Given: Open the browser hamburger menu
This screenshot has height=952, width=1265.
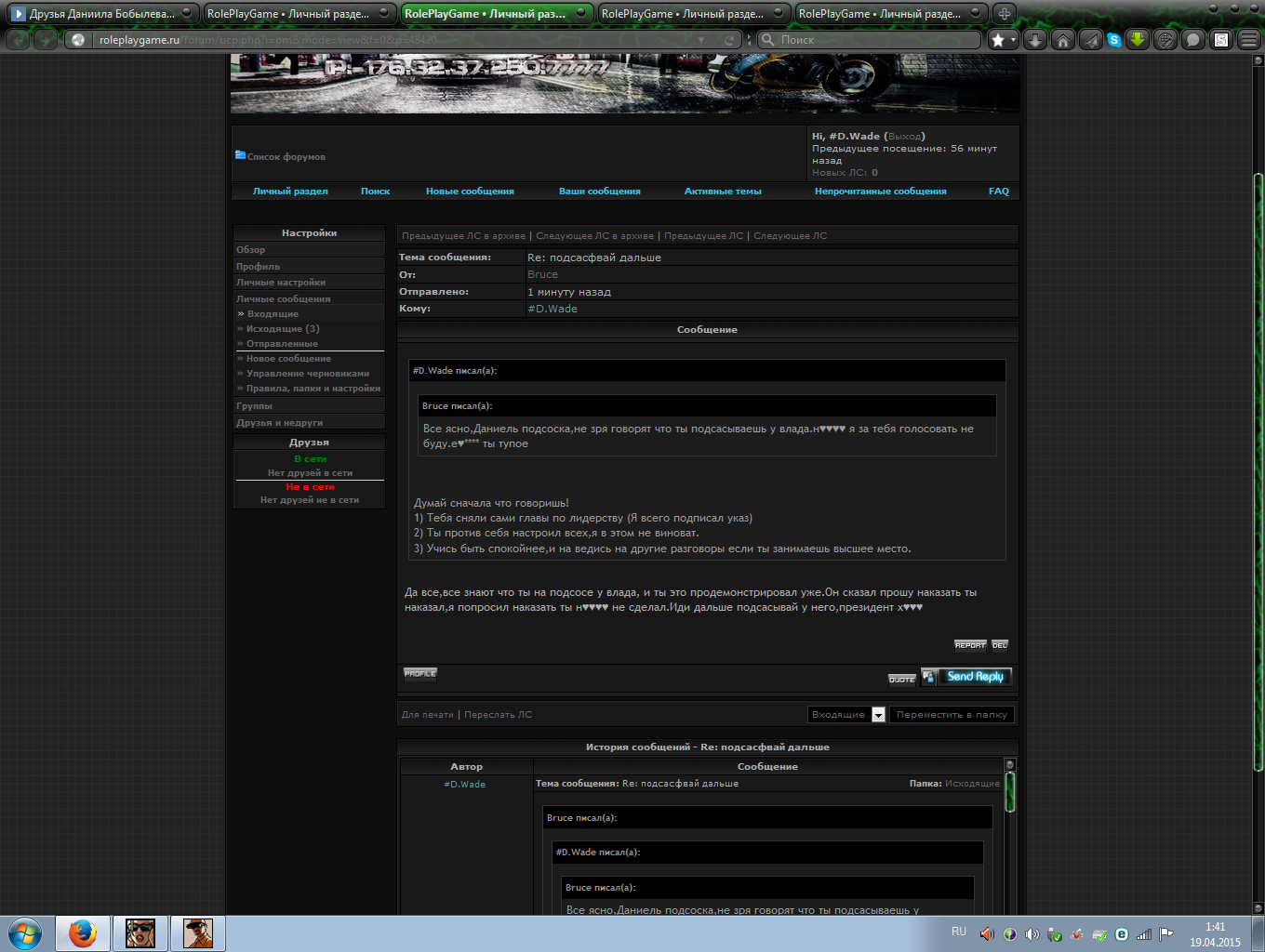Looking at the screenshot, I should pos(1249,40).
